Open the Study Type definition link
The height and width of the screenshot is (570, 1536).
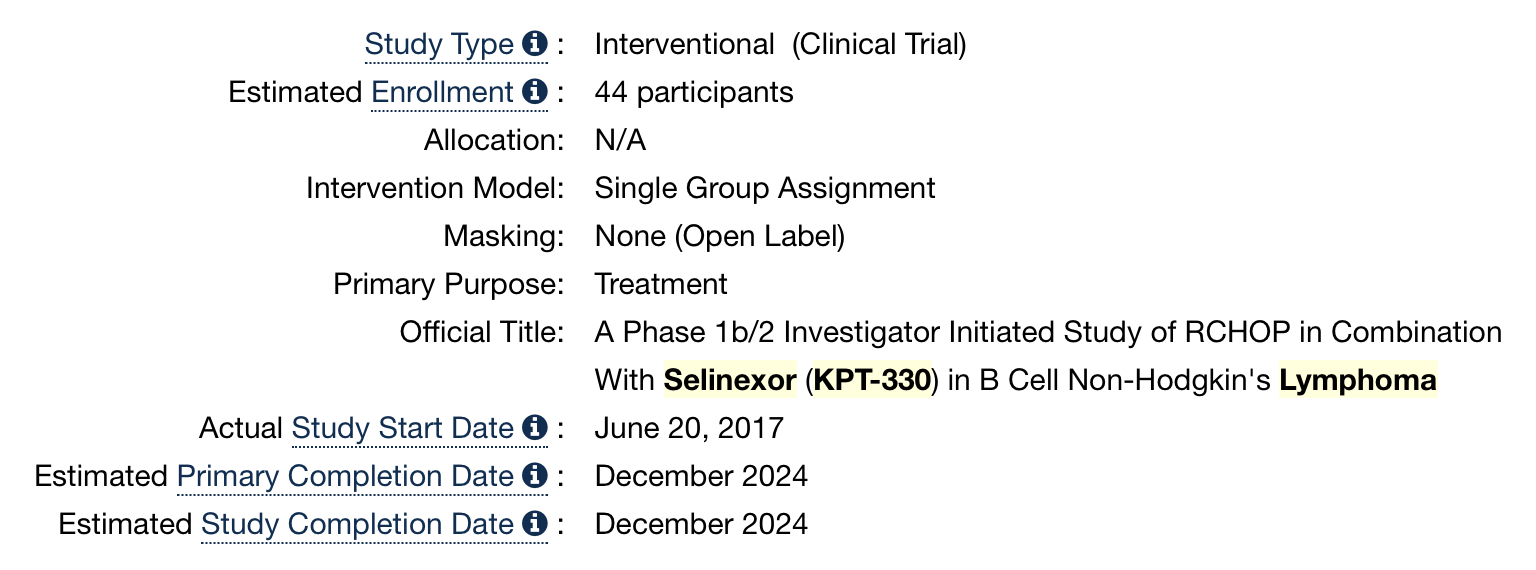[439, 45]
